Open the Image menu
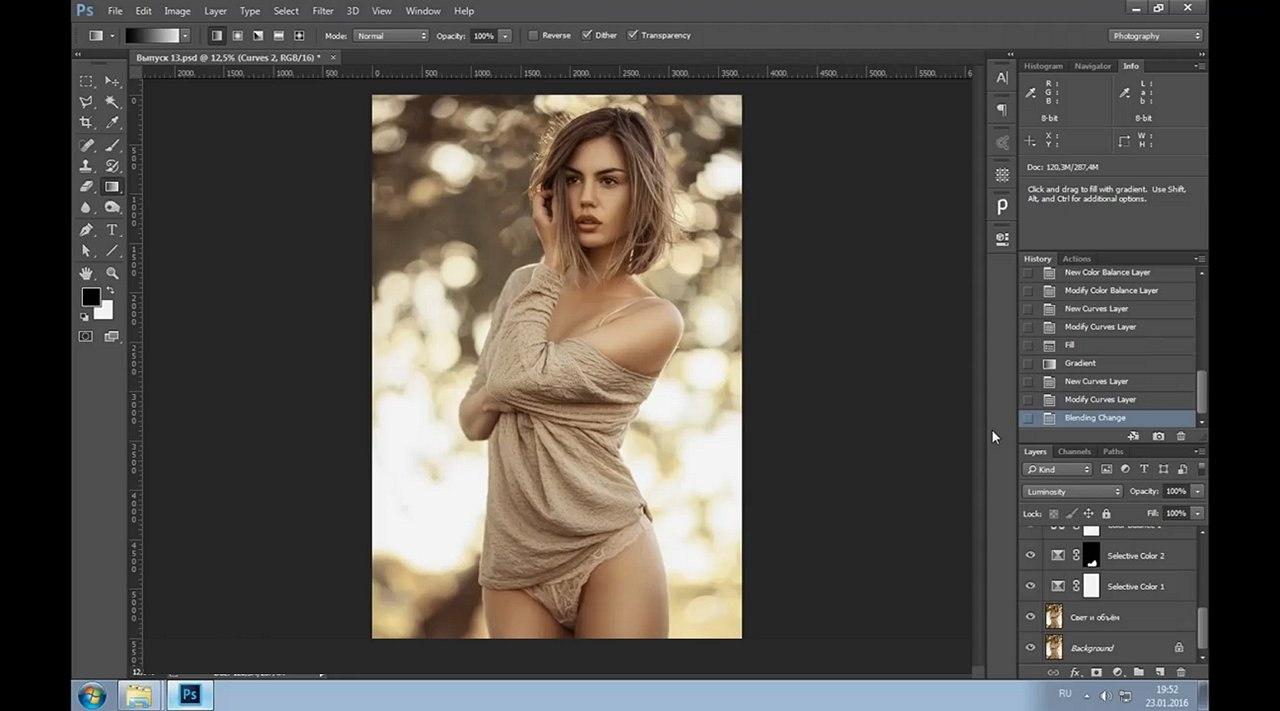This screenshot has width=1280, height=711. pyautogui.click(x=177, y=11)
